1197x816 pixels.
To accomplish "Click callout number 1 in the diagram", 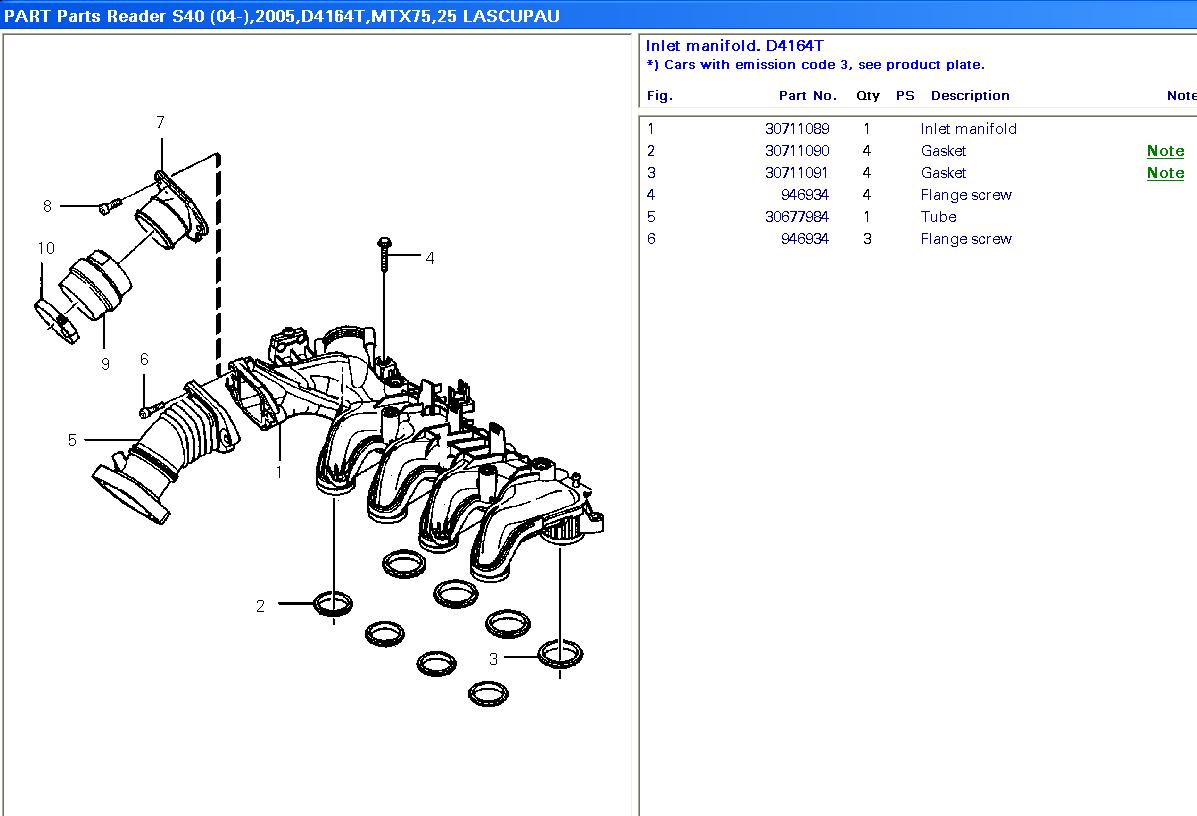I will click(x=279, y=473).
